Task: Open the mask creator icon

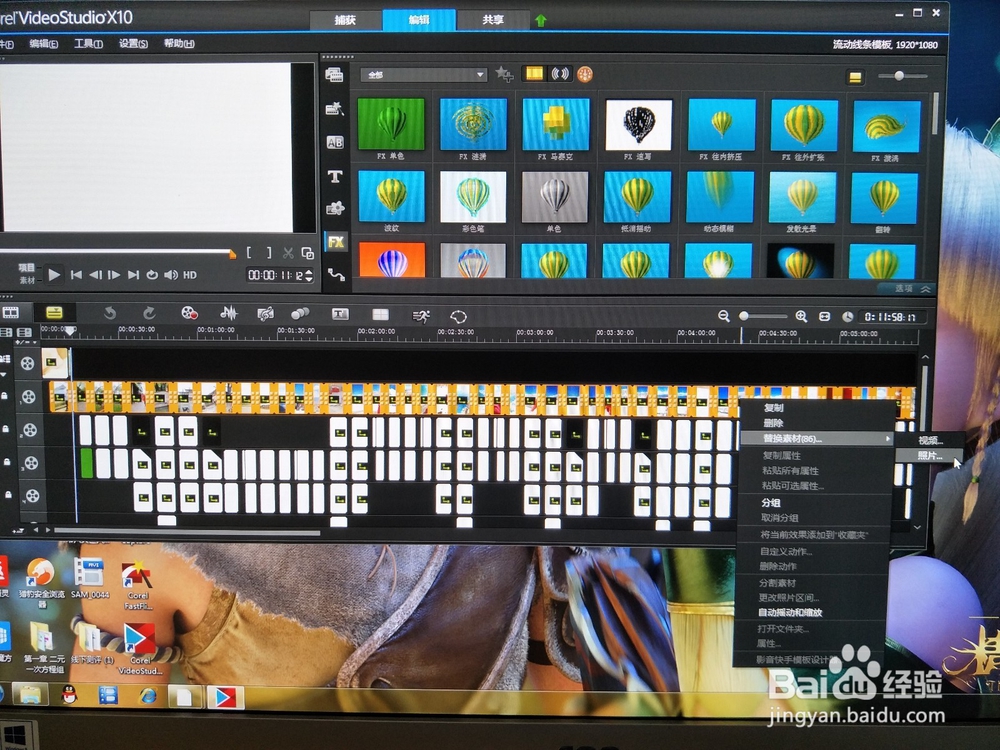Action: 458,316
